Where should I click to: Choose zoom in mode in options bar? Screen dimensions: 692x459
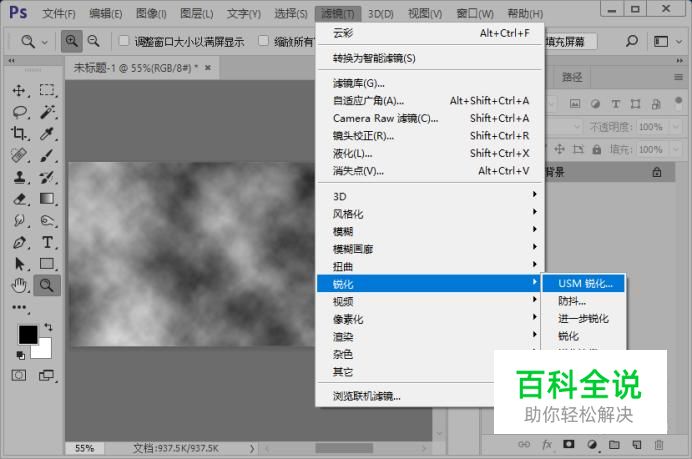coord(71,41)
